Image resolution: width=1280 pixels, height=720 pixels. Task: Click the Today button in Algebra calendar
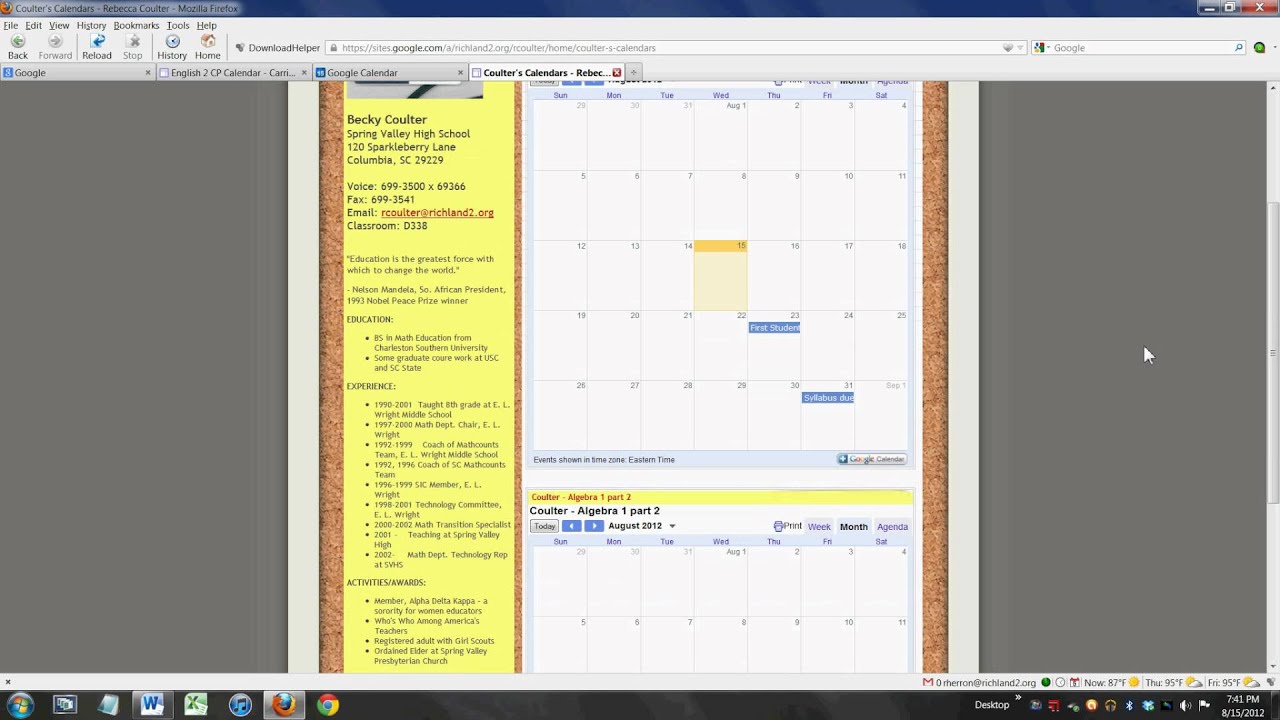[544, 526]
